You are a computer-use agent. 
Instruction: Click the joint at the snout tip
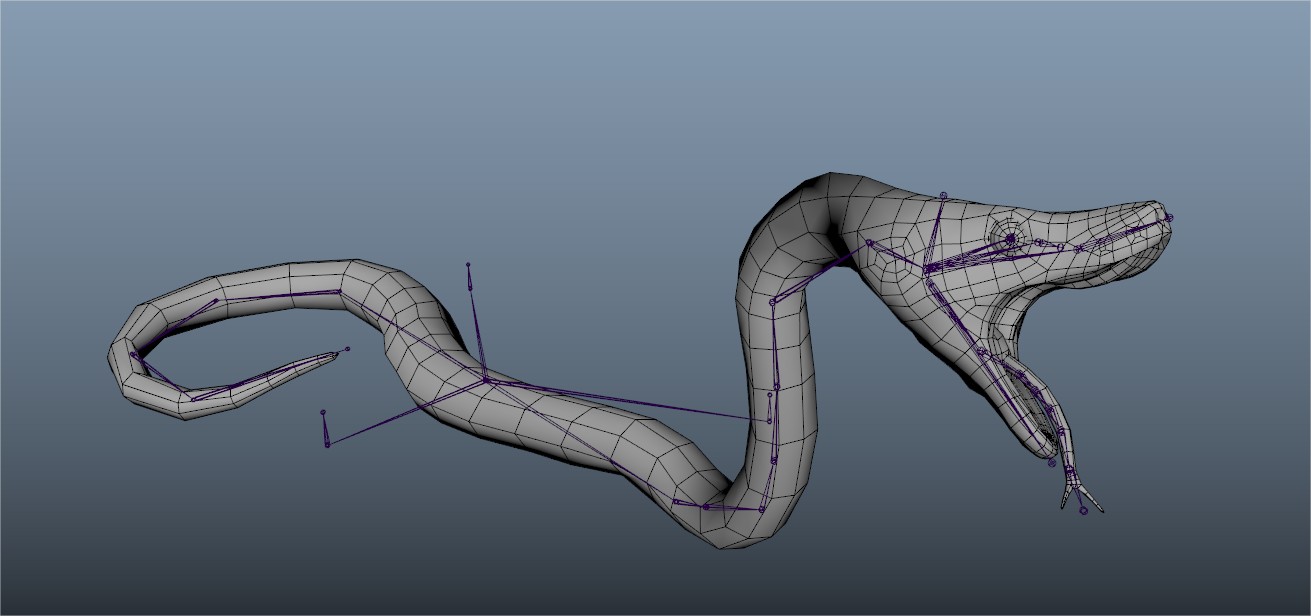pos(1170,217)
